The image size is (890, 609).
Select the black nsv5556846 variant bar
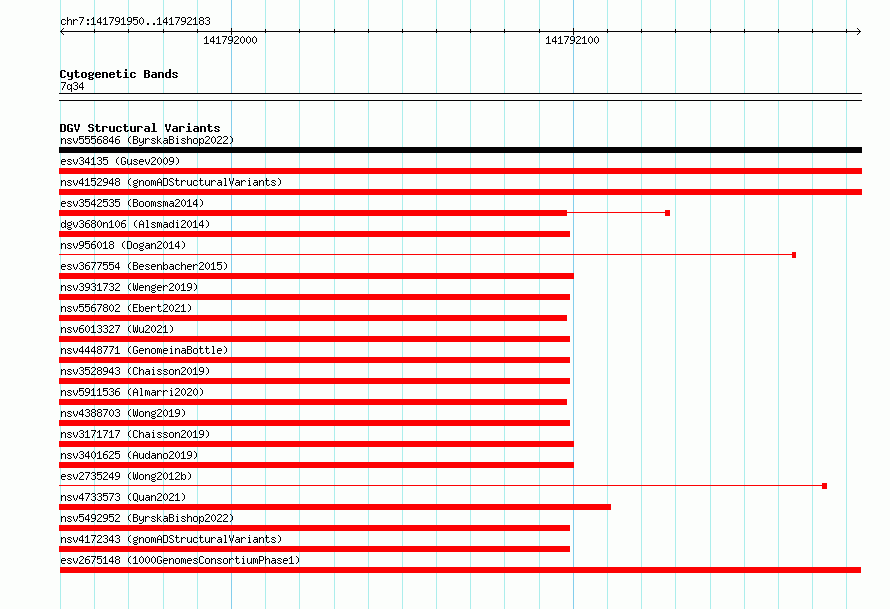pos(460,150)
